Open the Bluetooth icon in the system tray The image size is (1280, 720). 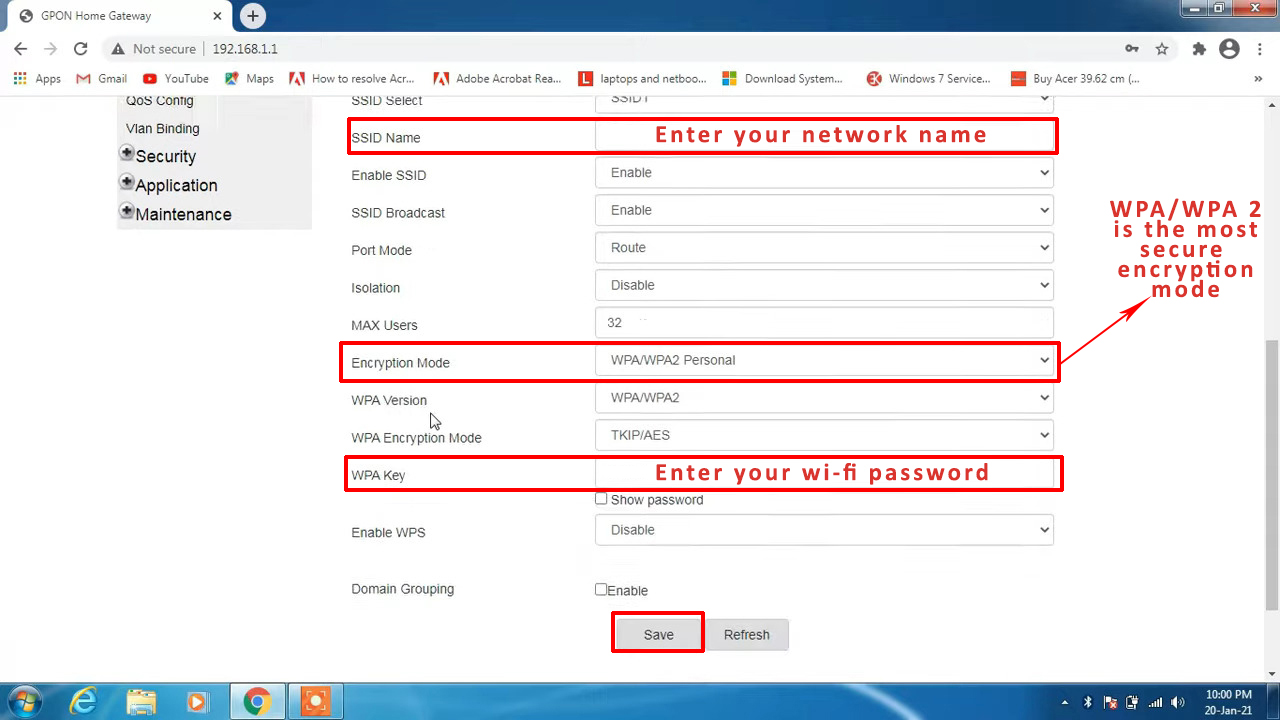click(x=1087, y=703)
